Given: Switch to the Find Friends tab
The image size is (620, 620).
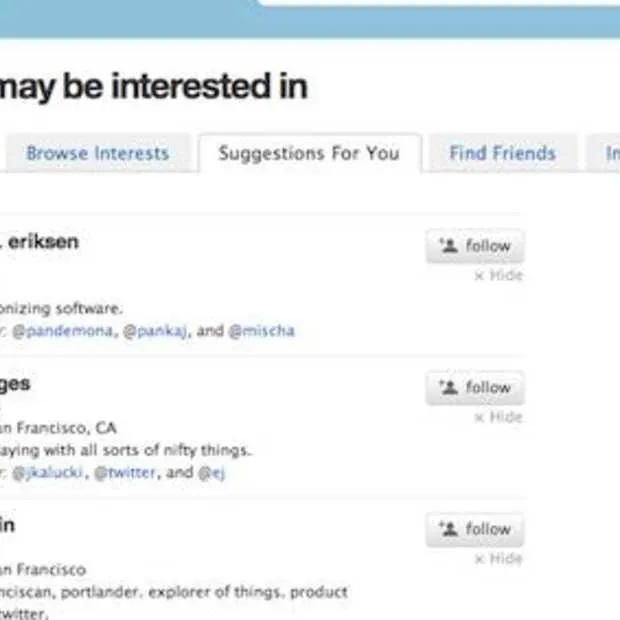Looking at the screenshot, I should click(502, 154).
